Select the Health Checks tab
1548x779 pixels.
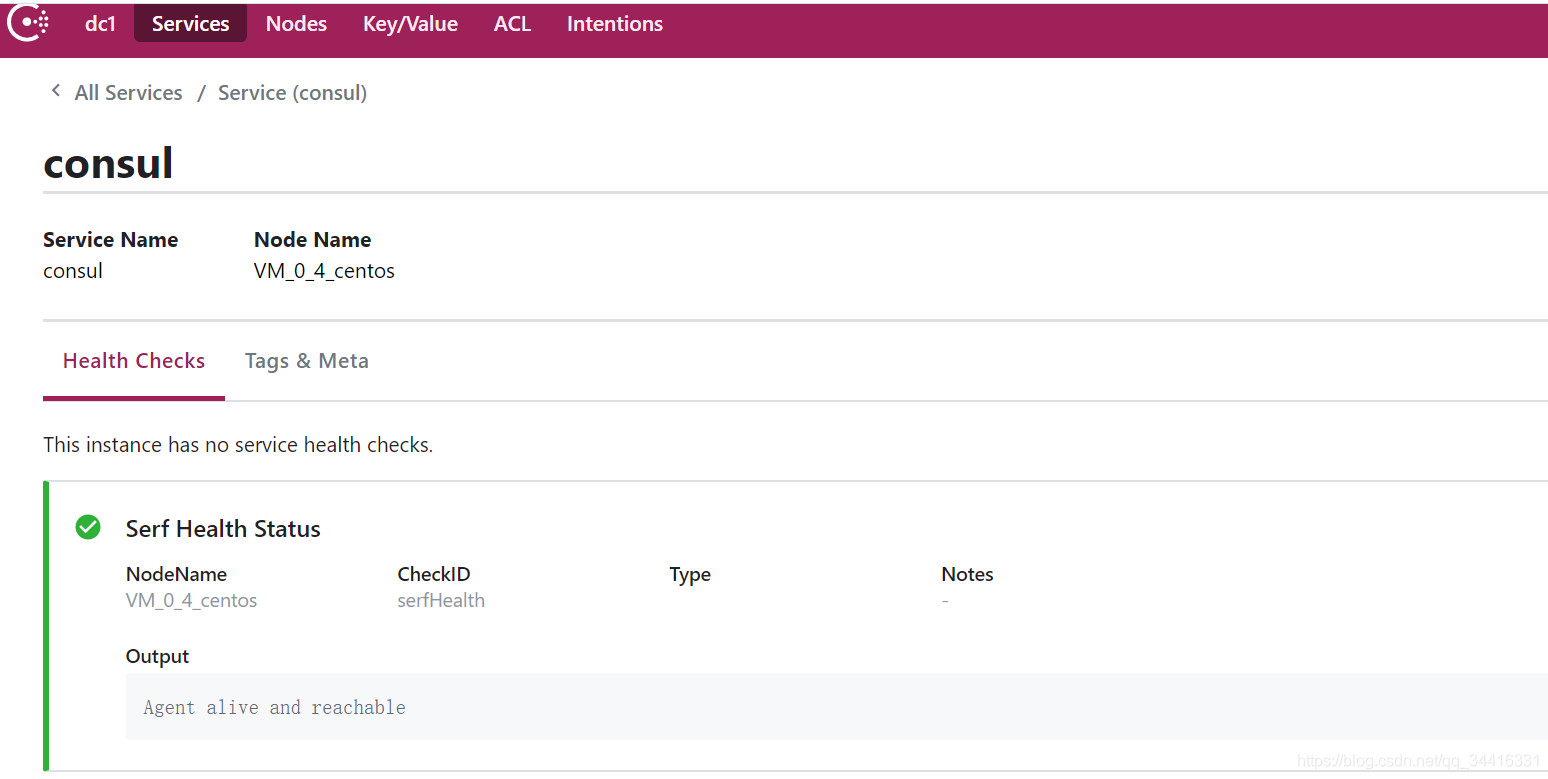(134, 362)
